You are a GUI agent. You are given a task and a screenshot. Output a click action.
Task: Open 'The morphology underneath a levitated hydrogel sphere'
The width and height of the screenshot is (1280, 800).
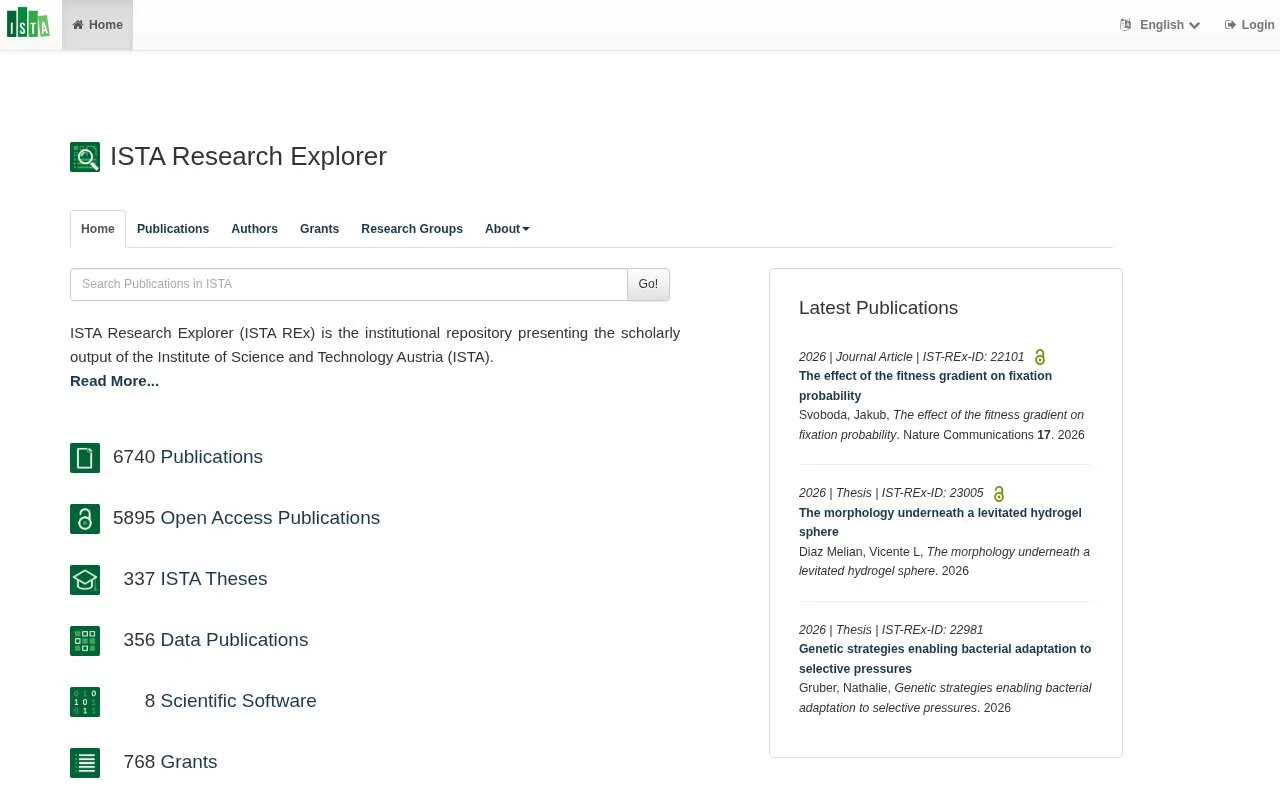(x=940, y=522)
